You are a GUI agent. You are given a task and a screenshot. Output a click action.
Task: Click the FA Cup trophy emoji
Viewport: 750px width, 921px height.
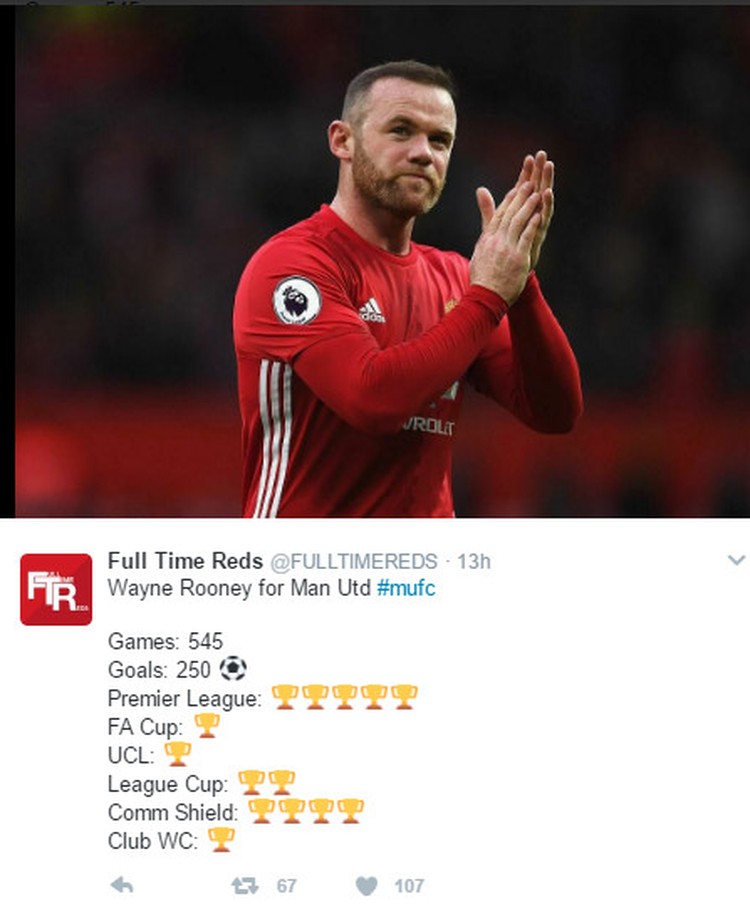pos(207,725)
